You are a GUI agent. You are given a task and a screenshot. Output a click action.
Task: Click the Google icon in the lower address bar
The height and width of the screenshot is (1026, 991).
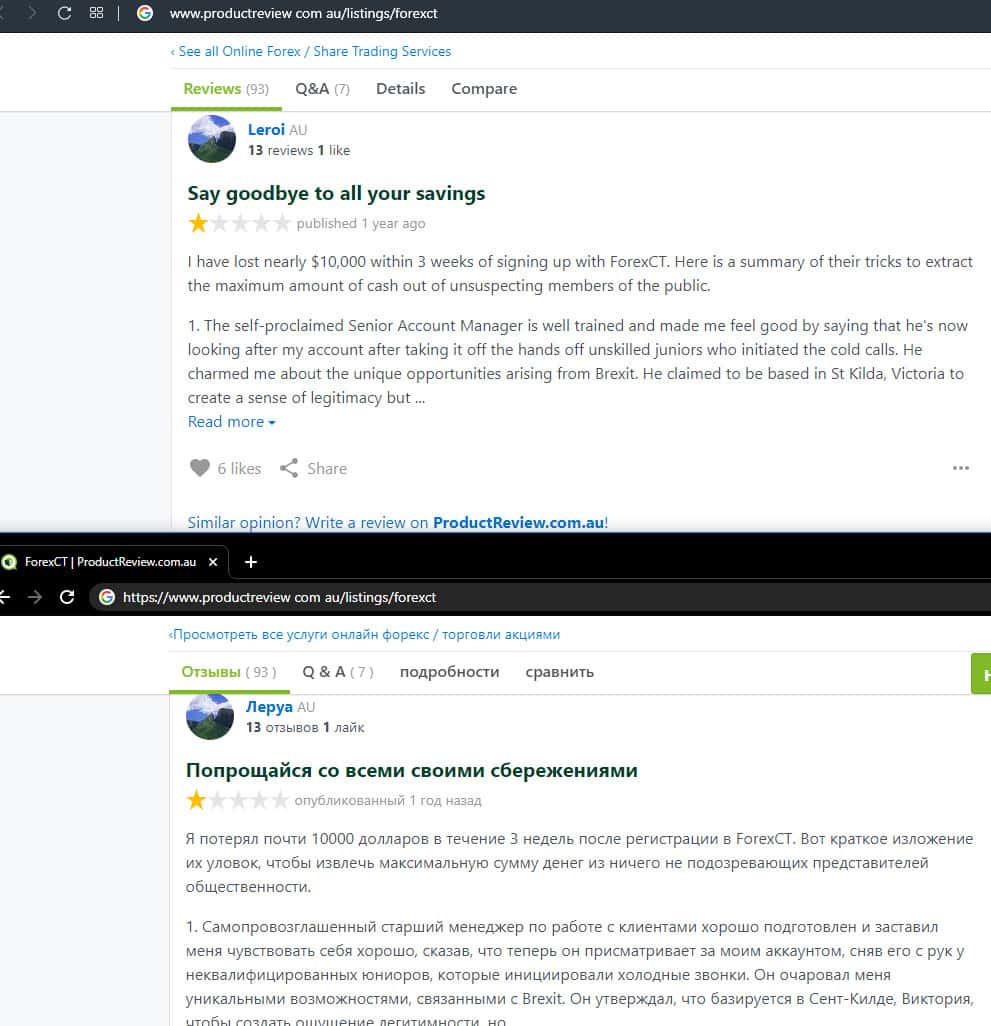pos(107,597)
